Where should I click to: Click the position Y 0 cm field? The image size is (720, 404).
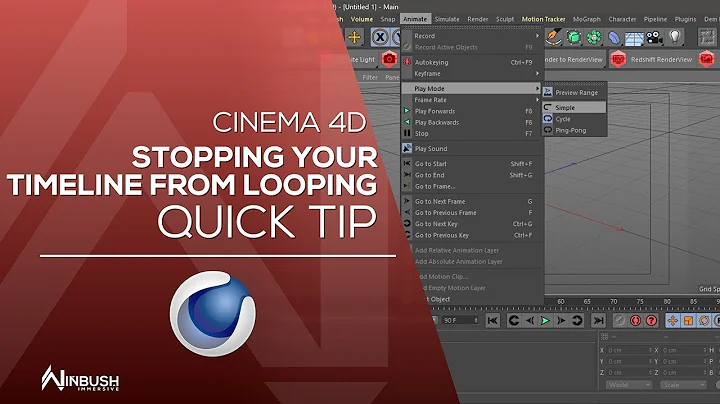tap(630, 361)
